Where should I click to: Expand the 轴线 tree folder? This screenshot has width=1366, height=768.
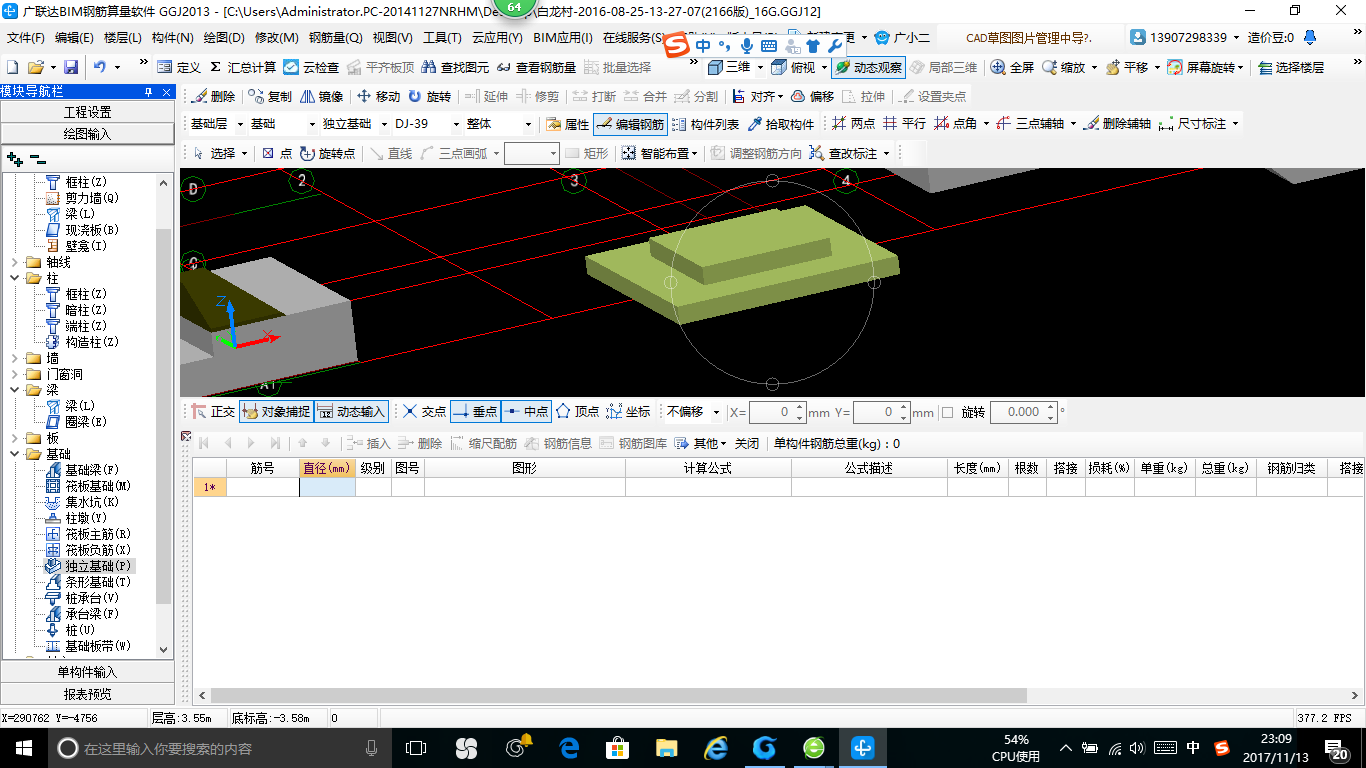tap(14, 262)
